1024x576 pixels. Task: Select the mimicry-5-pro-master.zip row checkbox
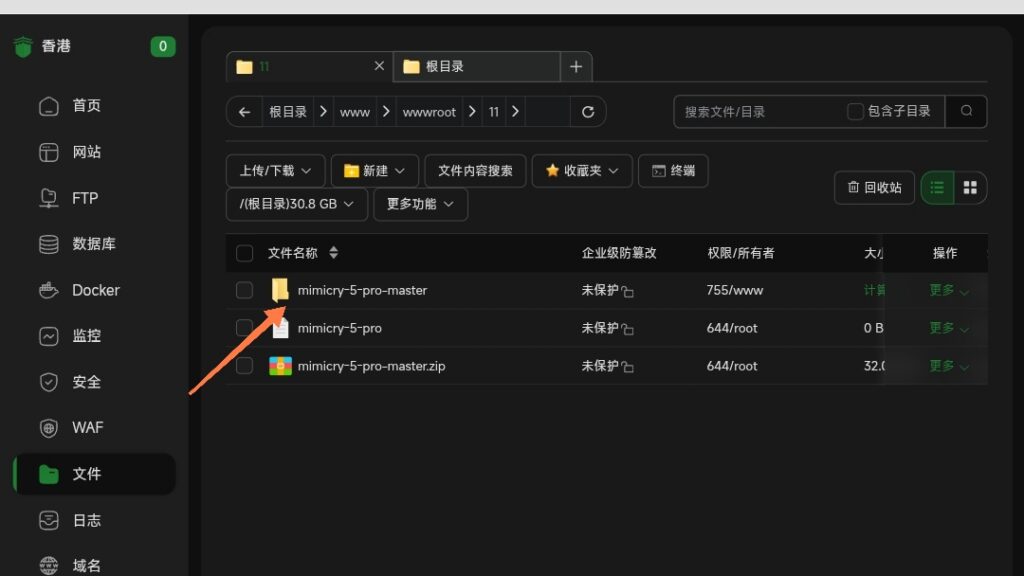point(244,366)
